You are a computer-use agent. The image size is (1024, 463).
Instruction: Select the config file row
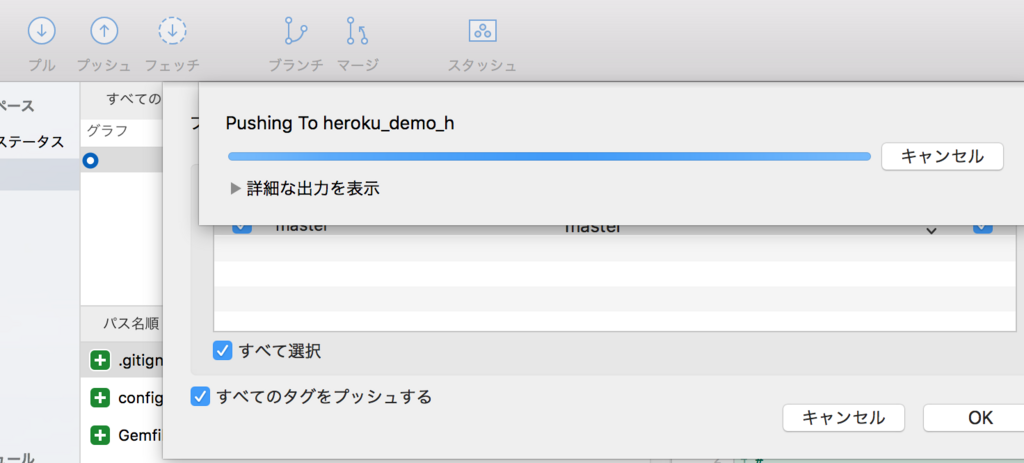[x=122, y=397]
